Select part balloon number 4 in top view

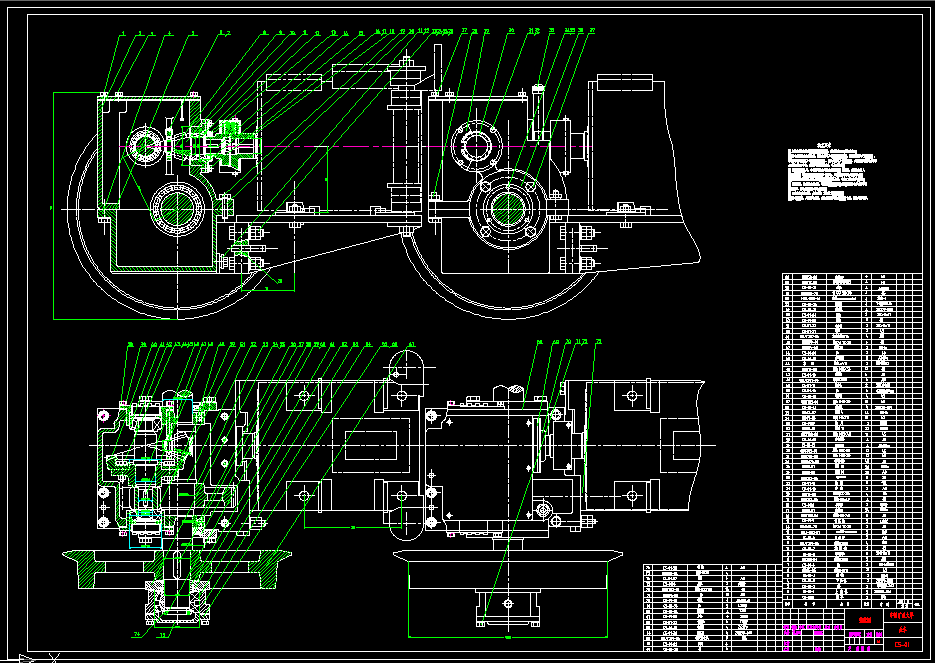170,34
